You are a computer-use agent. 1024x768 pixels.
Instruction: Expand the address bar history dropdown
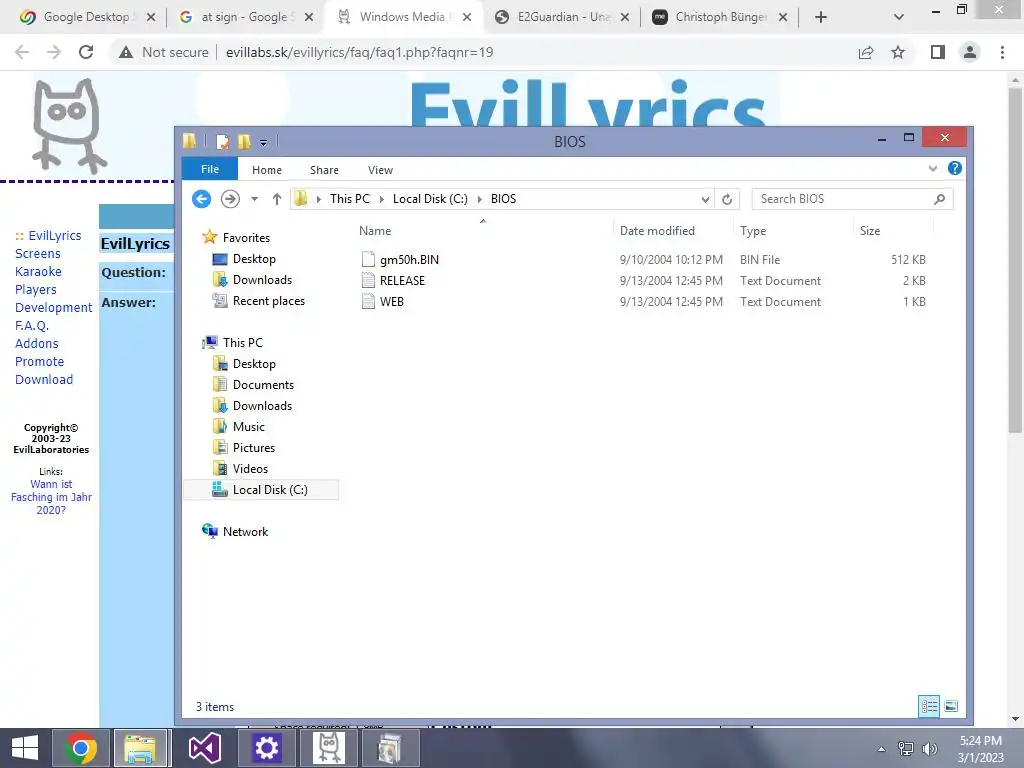coord(705,199)
